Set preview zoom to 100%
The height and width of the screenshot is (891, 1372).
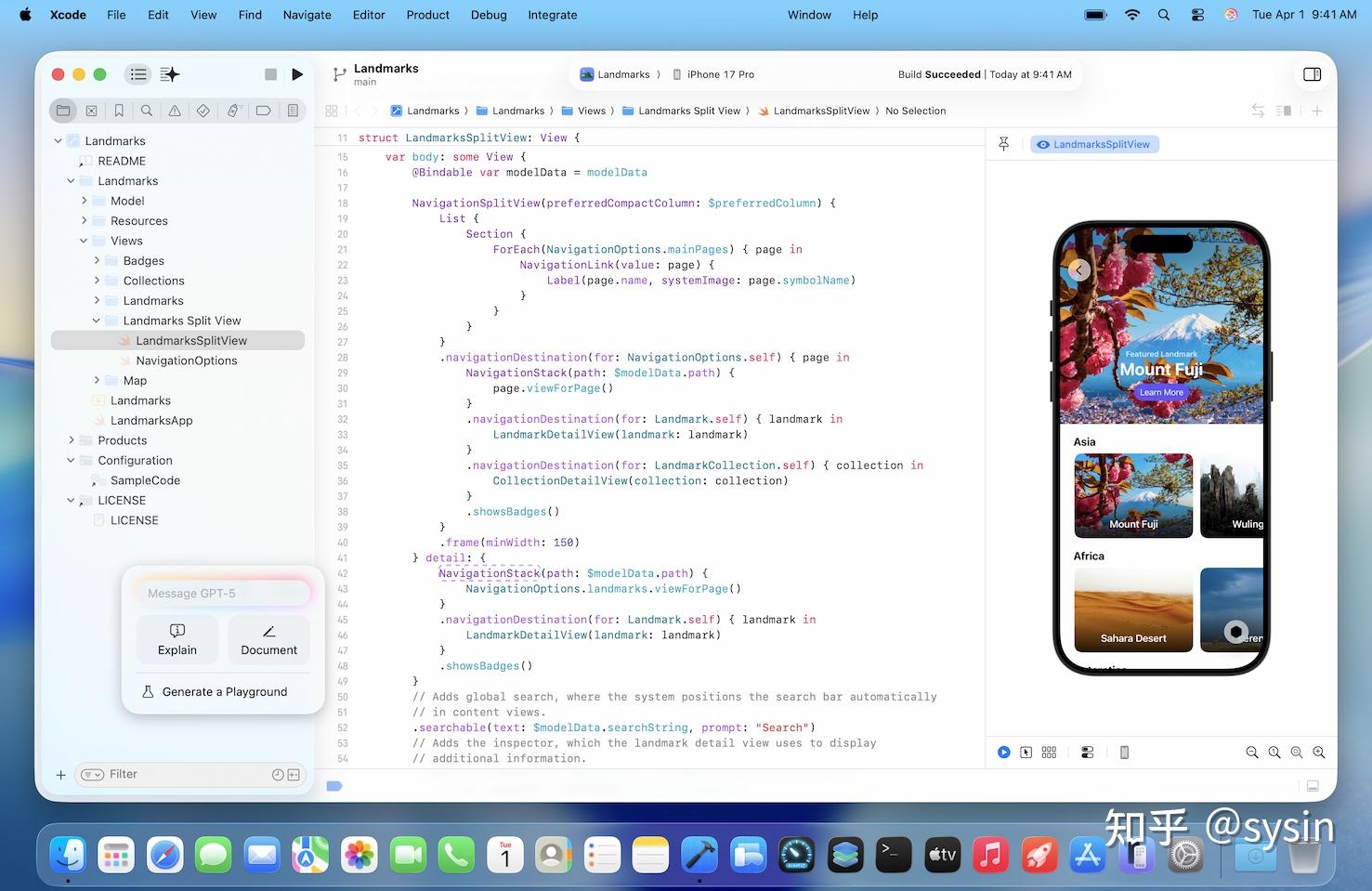[x=1274, y=752]
